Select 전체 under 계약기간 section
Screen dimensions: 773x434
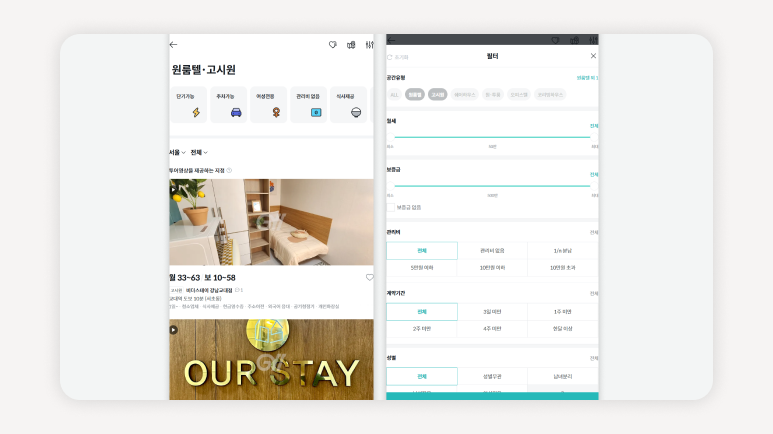click(x=422, y=312)
